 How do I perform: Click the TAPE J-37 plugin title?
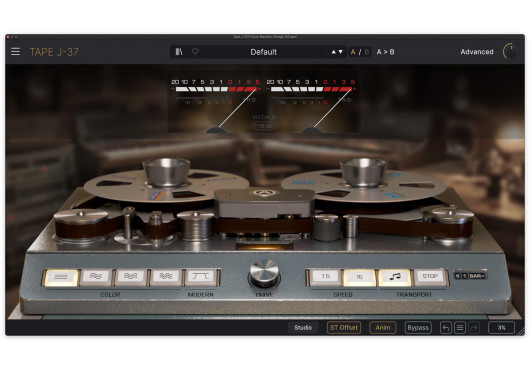(54, 52)
